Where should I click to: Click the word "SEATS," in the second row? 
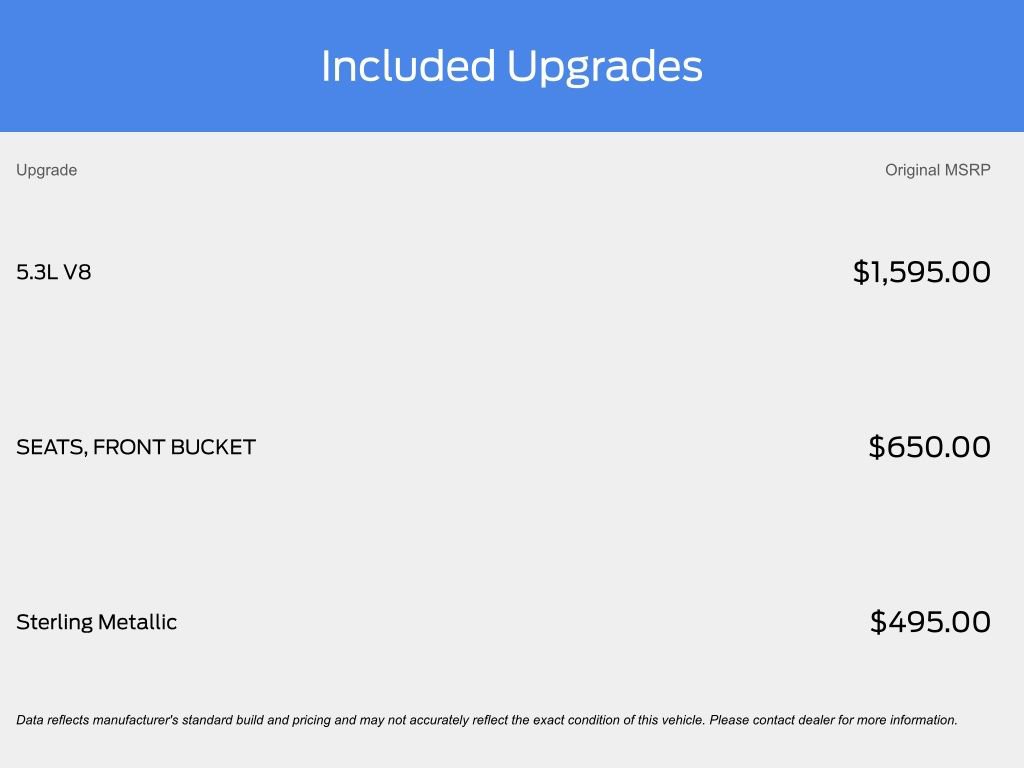50,447
